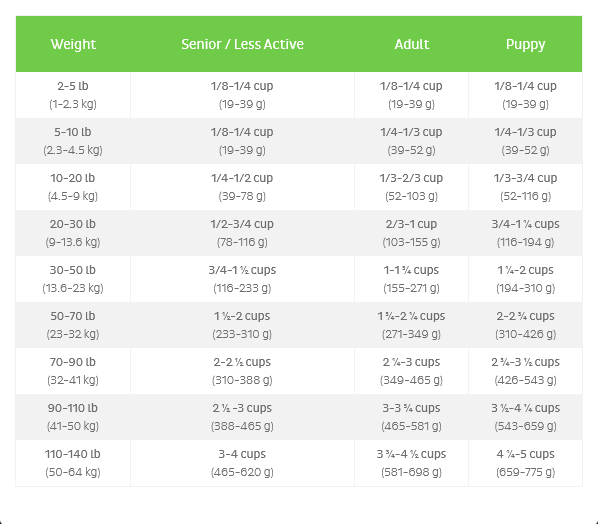Select the 50–70 lb weight cell
The image size is (598, 524).
(x=73, y=325)
